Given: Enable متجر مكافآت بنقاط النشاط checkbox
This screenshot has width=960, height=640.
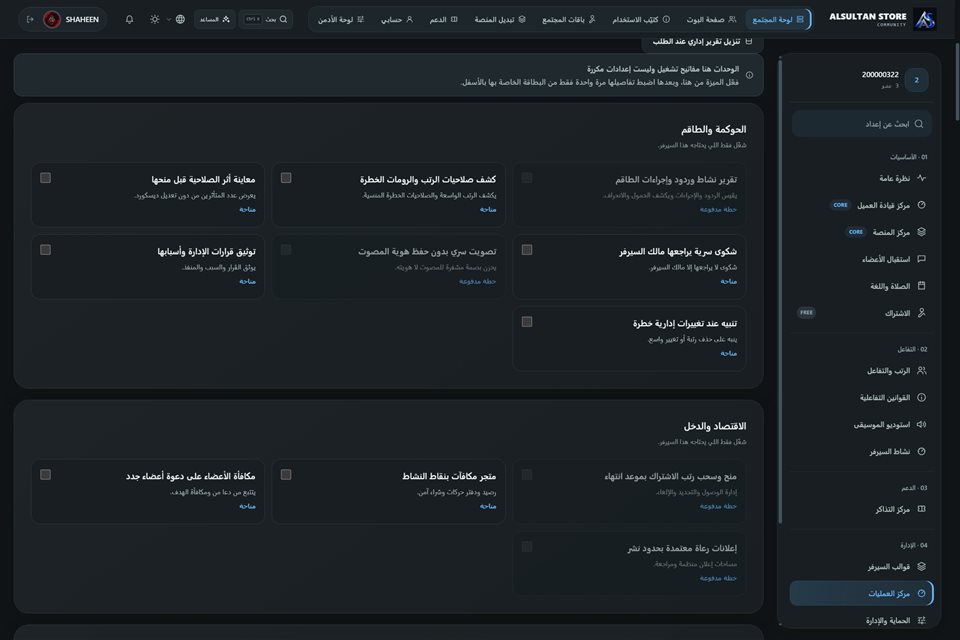Looking at the screenshot, I should click(286, 475).
